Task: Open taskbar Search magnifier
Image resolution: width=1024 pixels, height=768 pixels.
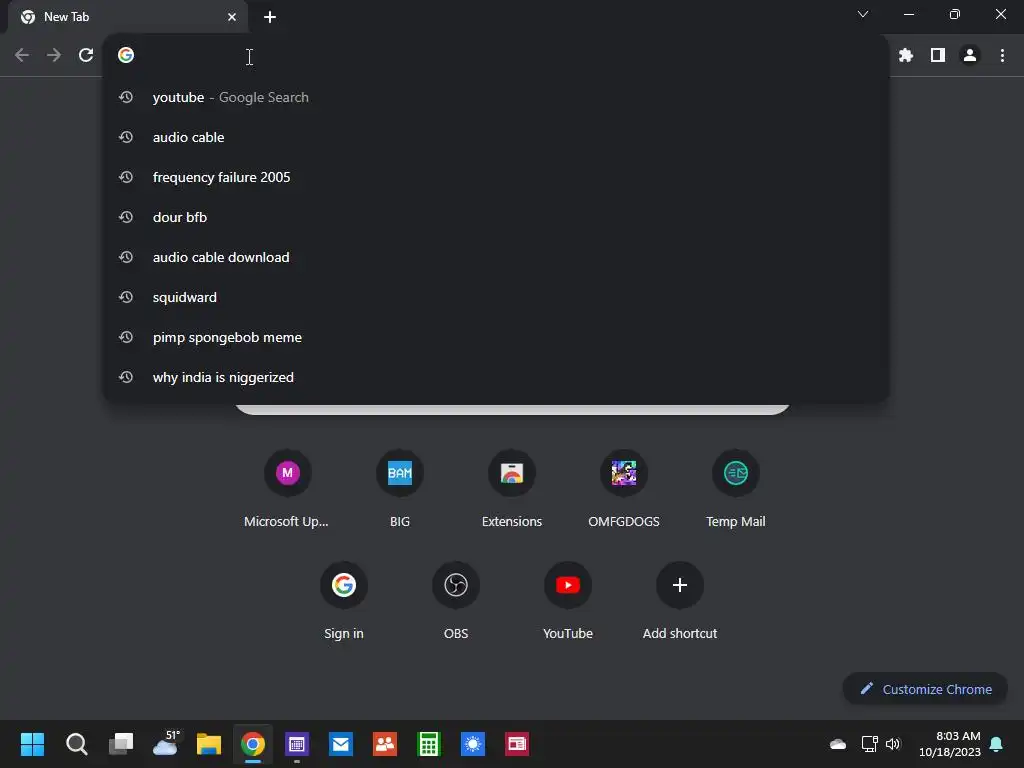Action: (76, 744)
